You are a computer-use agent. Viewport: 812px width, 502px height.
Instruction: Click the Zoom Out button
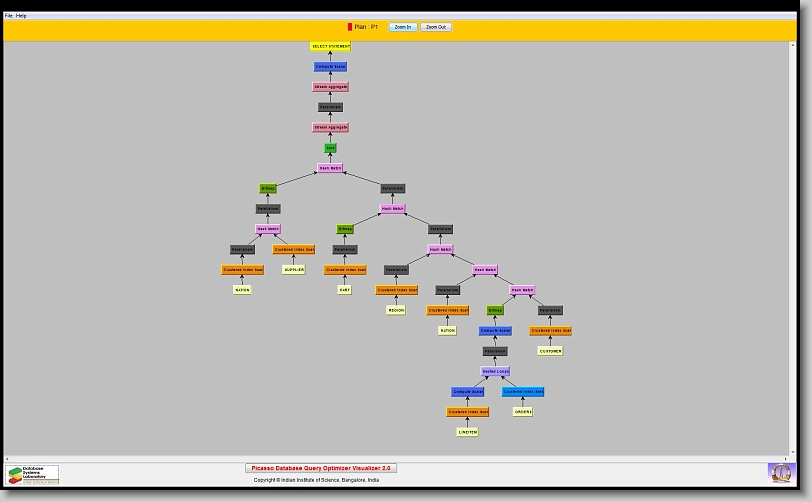click(436, 27)
